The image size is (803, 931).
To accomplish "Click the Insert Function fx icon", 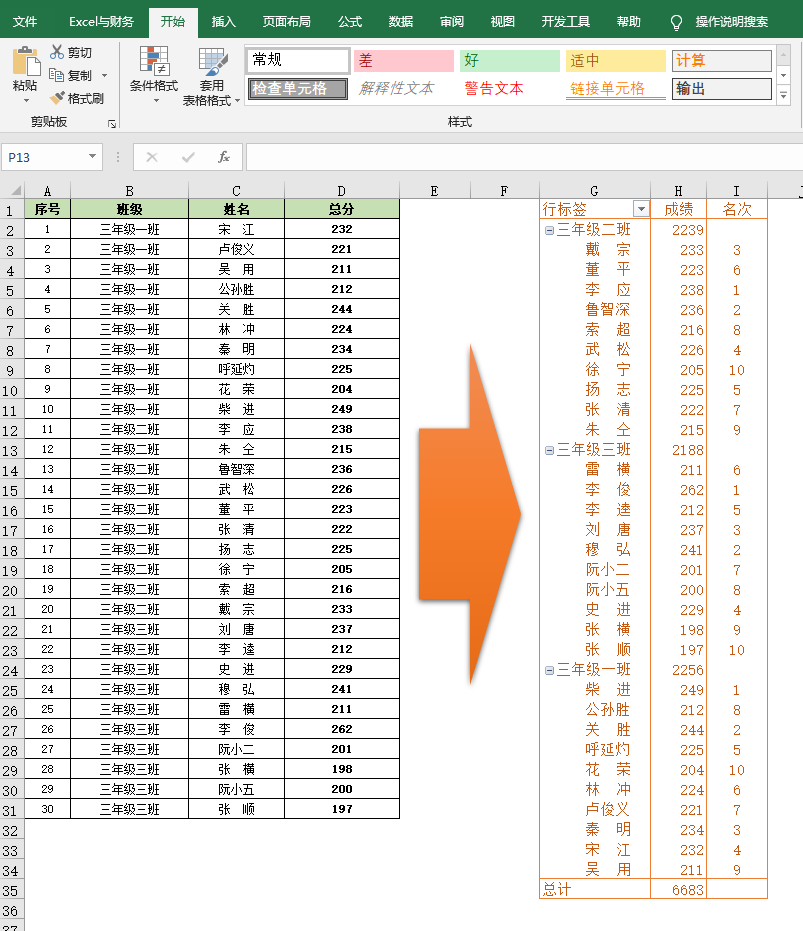I will pyautogui.click(x=224, y=157).
